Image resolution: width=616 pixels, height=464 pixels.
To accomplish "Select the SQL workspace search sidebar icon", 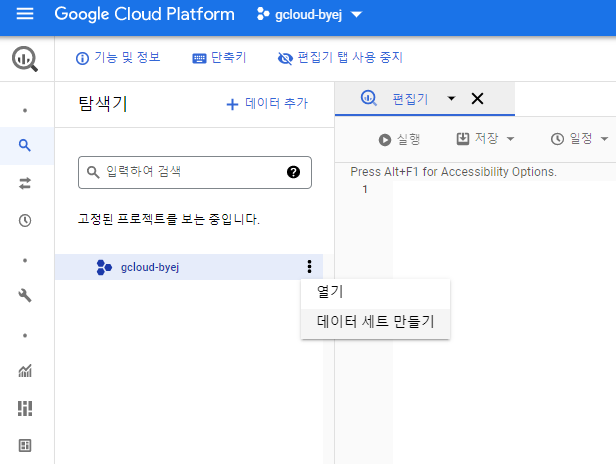I will [25, 145].
